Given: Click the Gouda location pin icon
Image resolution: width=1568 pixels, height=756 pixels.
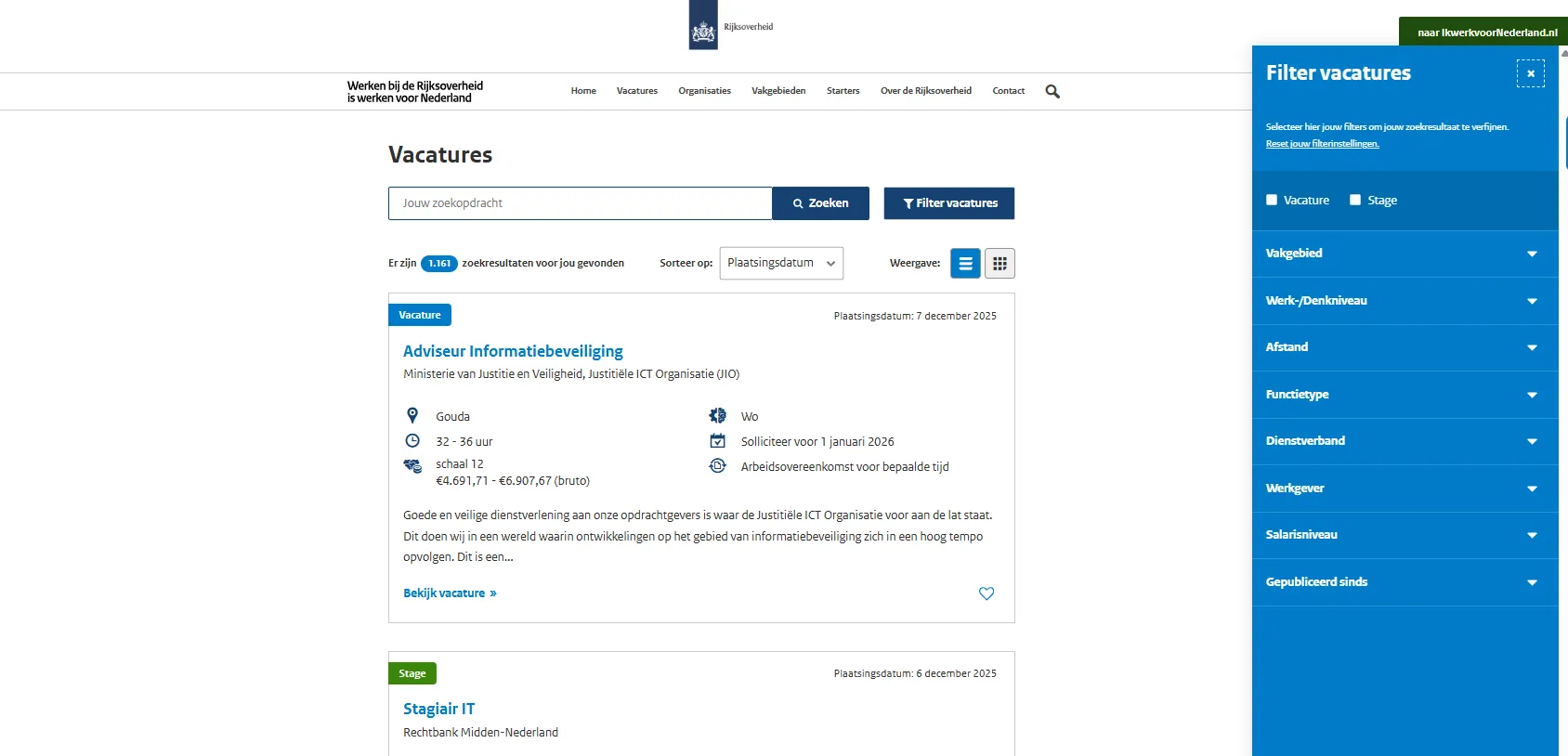Looking at the screenshot, I should [412, 416].
